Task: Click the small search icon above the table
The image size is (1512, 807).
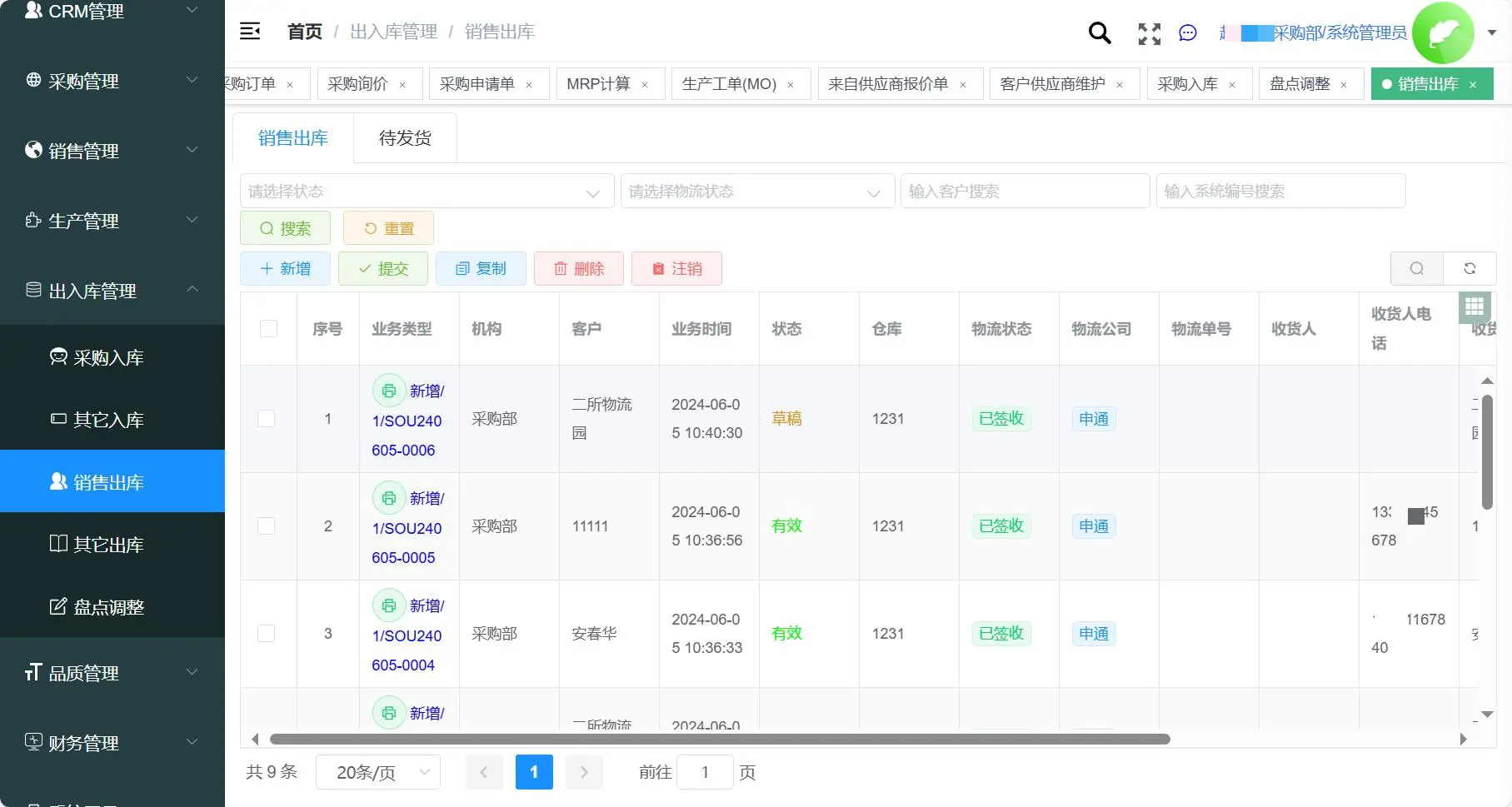Action: coord(1417,268)
